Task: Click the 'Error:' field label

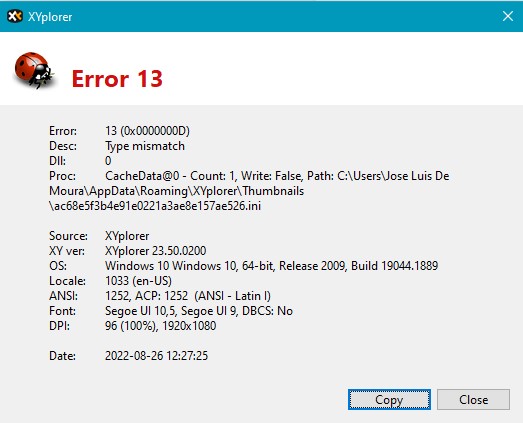Action: (x=63, y=131)
